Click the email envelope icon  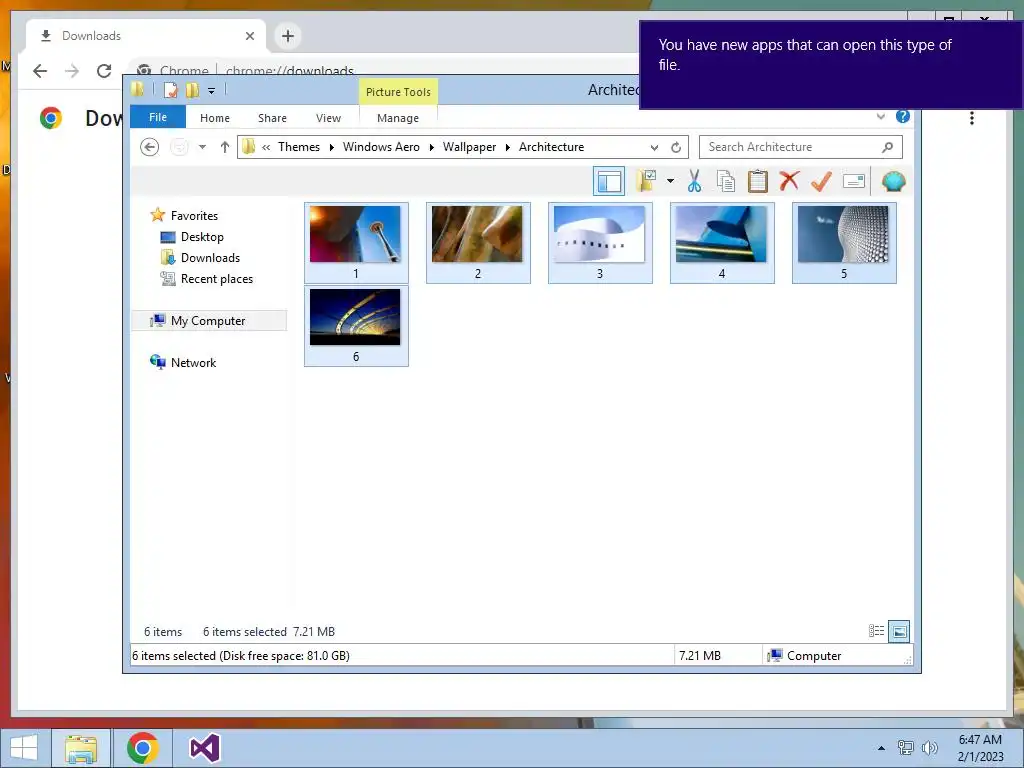[x=854, y=181]
